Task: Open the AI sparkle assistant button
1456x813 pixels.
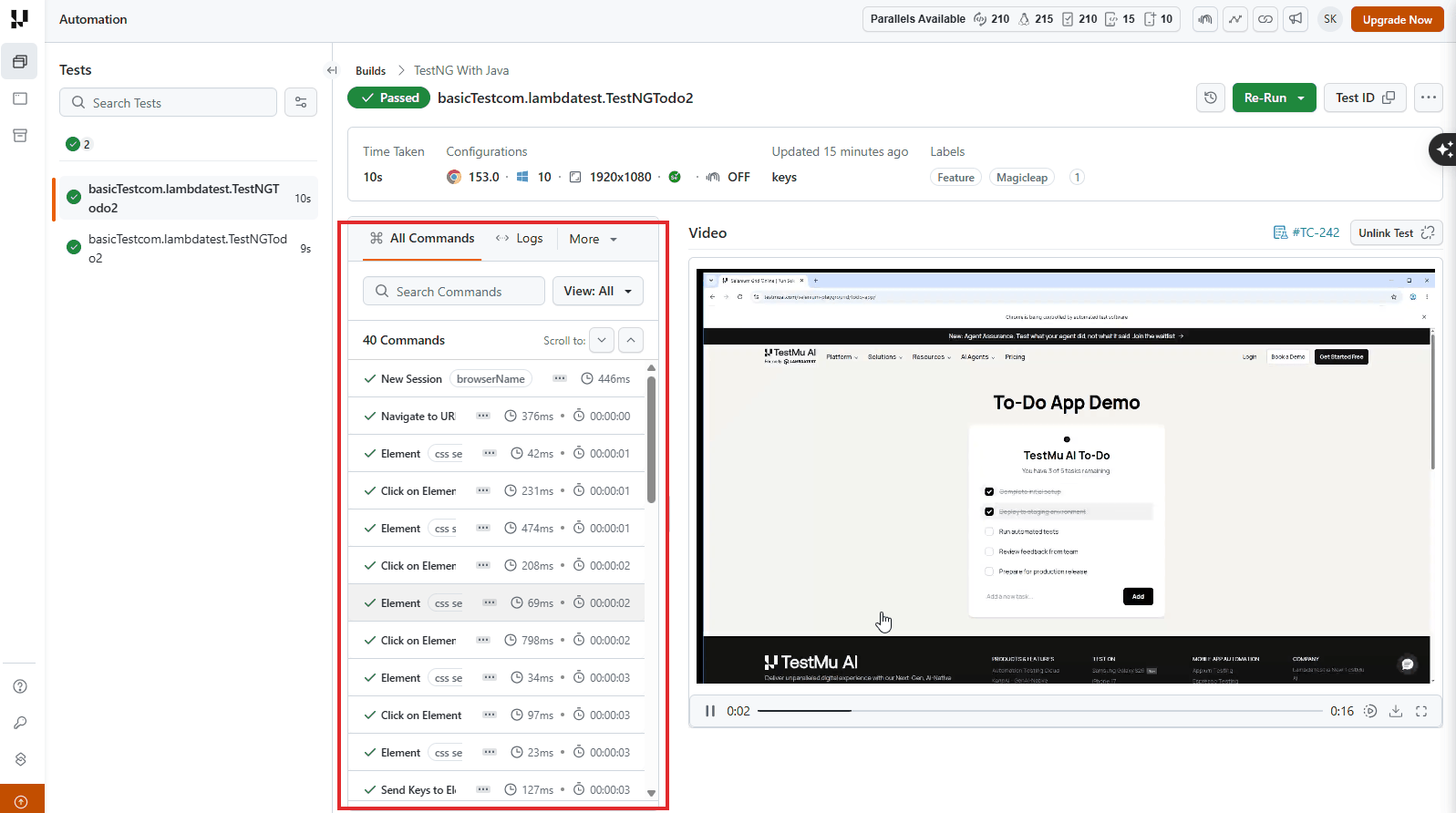Action: click(1443, 149)
